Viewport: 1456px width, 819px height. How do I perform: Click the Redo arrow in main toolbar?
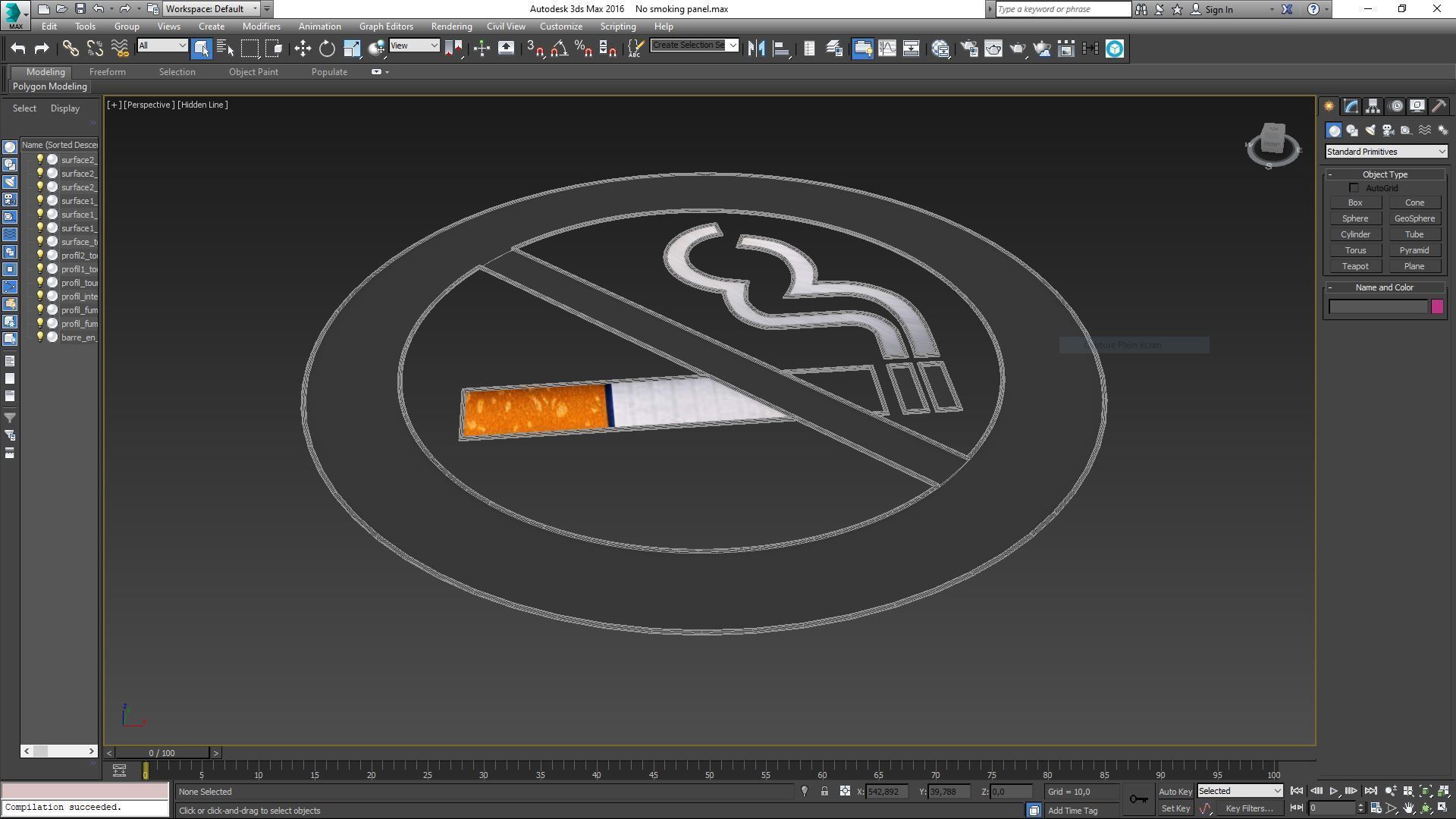click(x=42, y=49)
